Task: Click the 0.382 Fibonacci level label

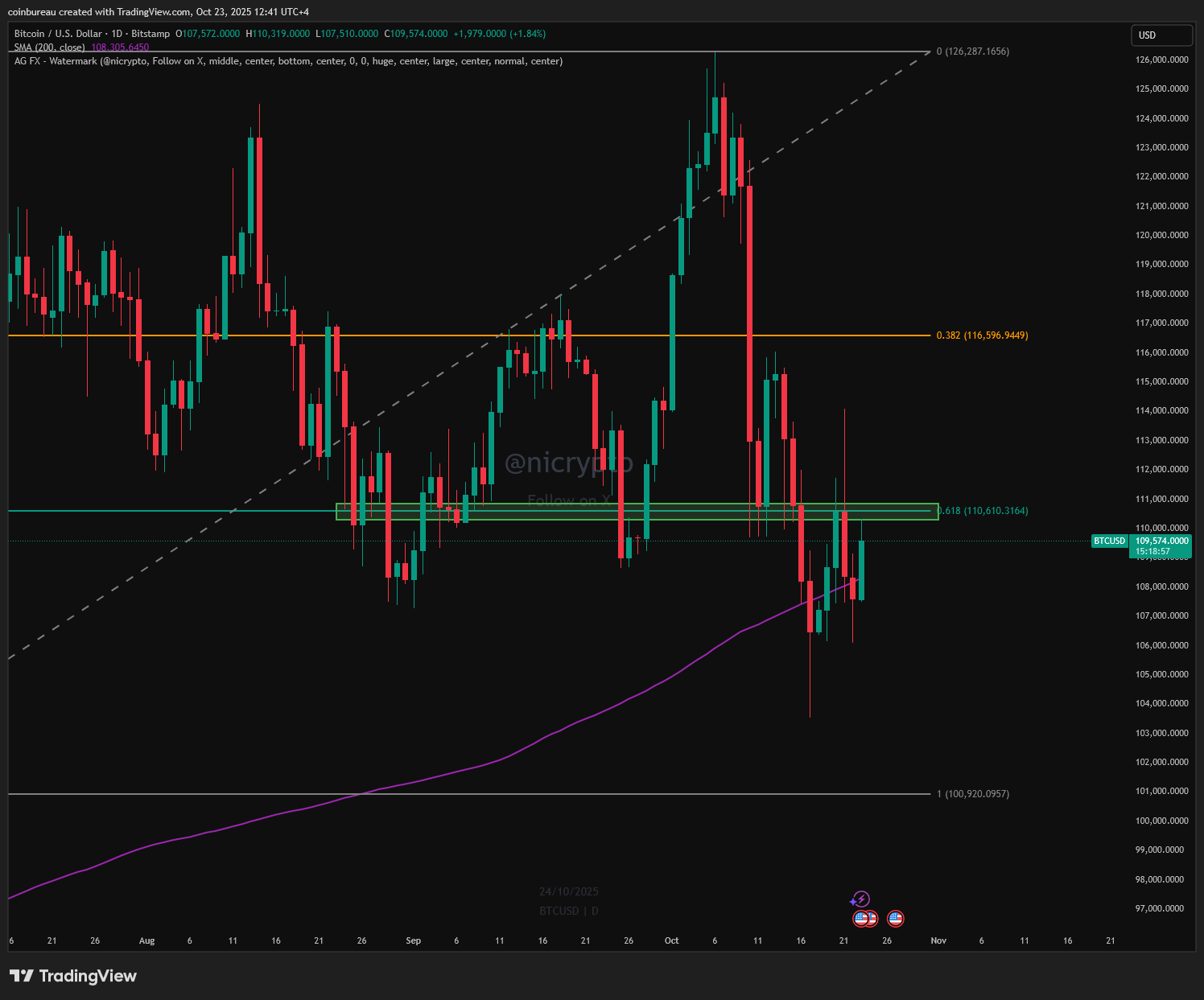Action: coord(982,335)
